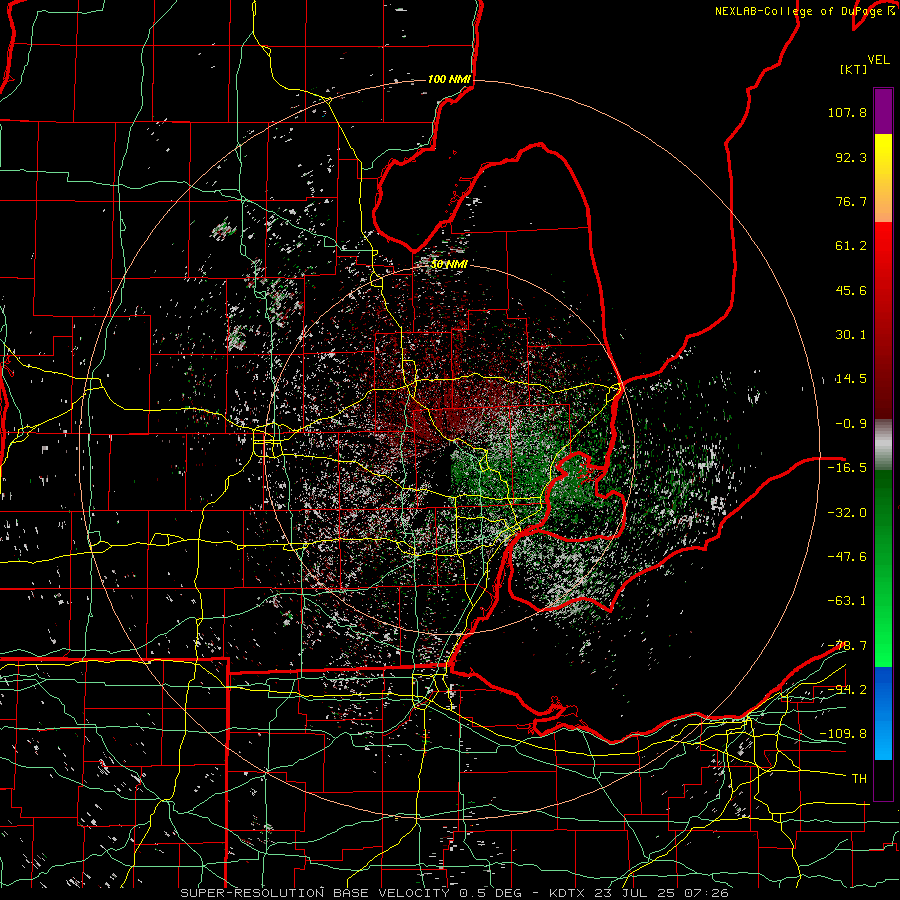Click the TH threshold label
This screenshot has height=900, width=900.
(x=859, y=778)
